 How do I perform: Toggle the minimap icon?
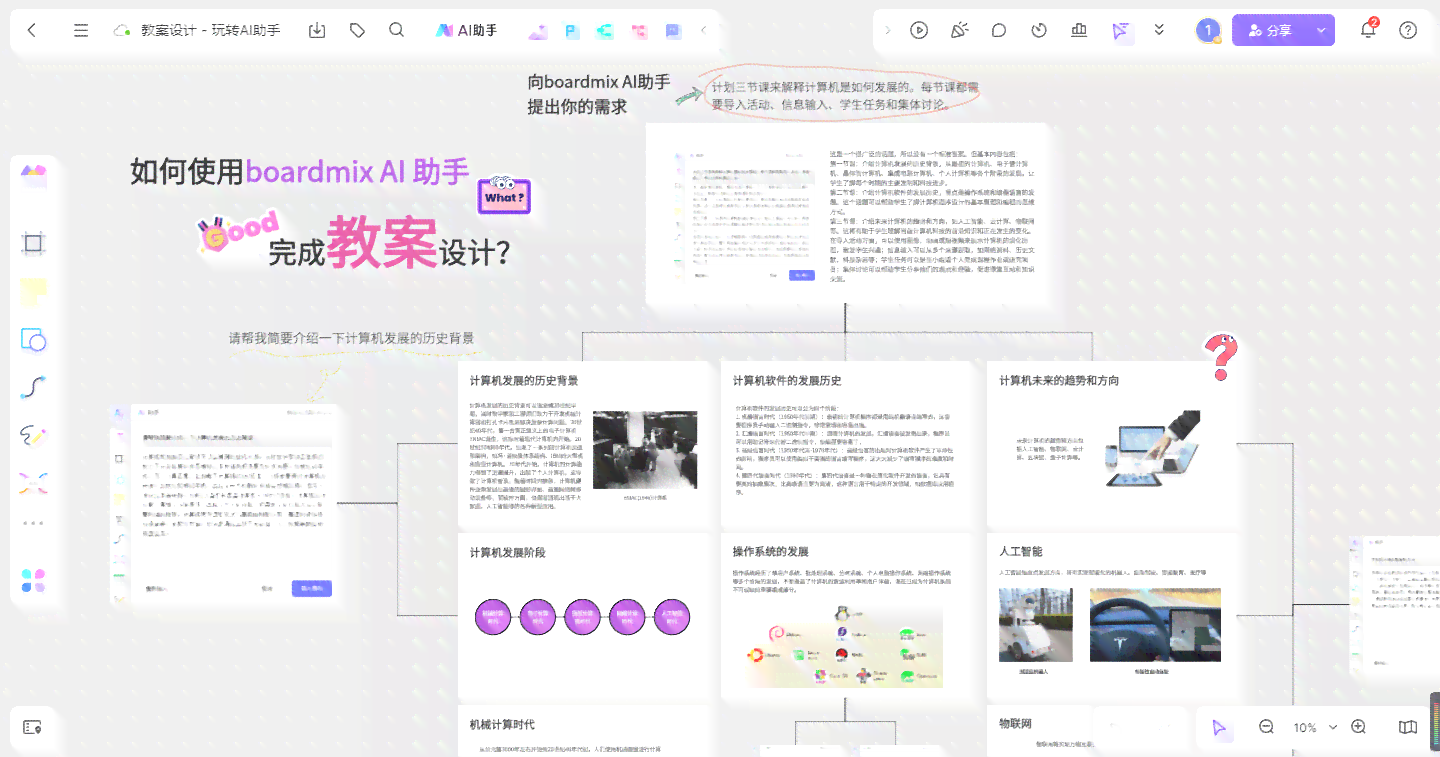(1408, 727)
